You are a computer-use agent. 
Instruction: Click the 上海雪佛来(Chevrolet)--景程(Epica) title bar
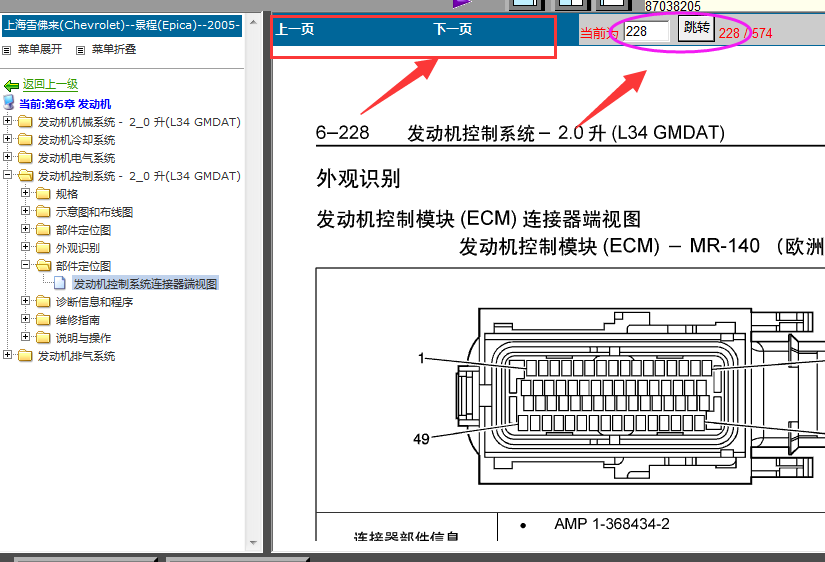click(x=122, y=26)
